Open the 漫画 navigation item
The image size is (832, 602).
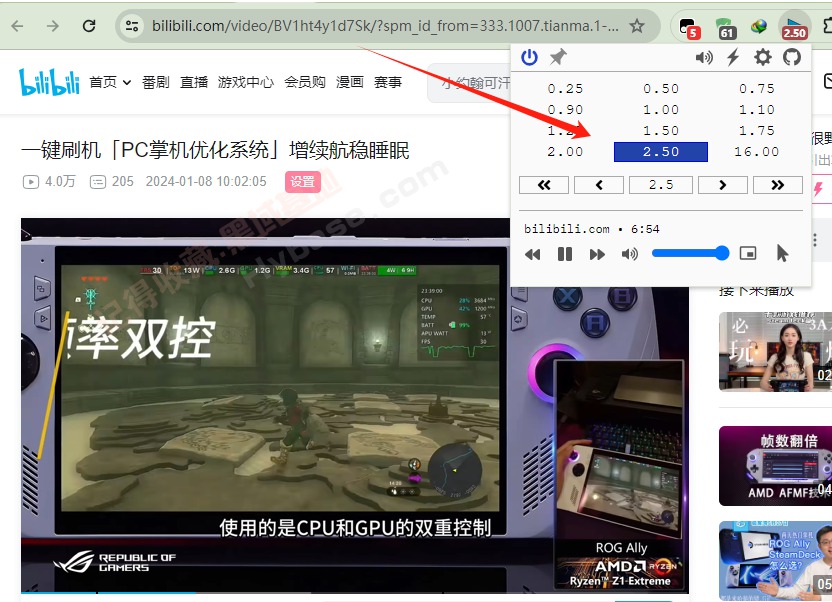350,82
